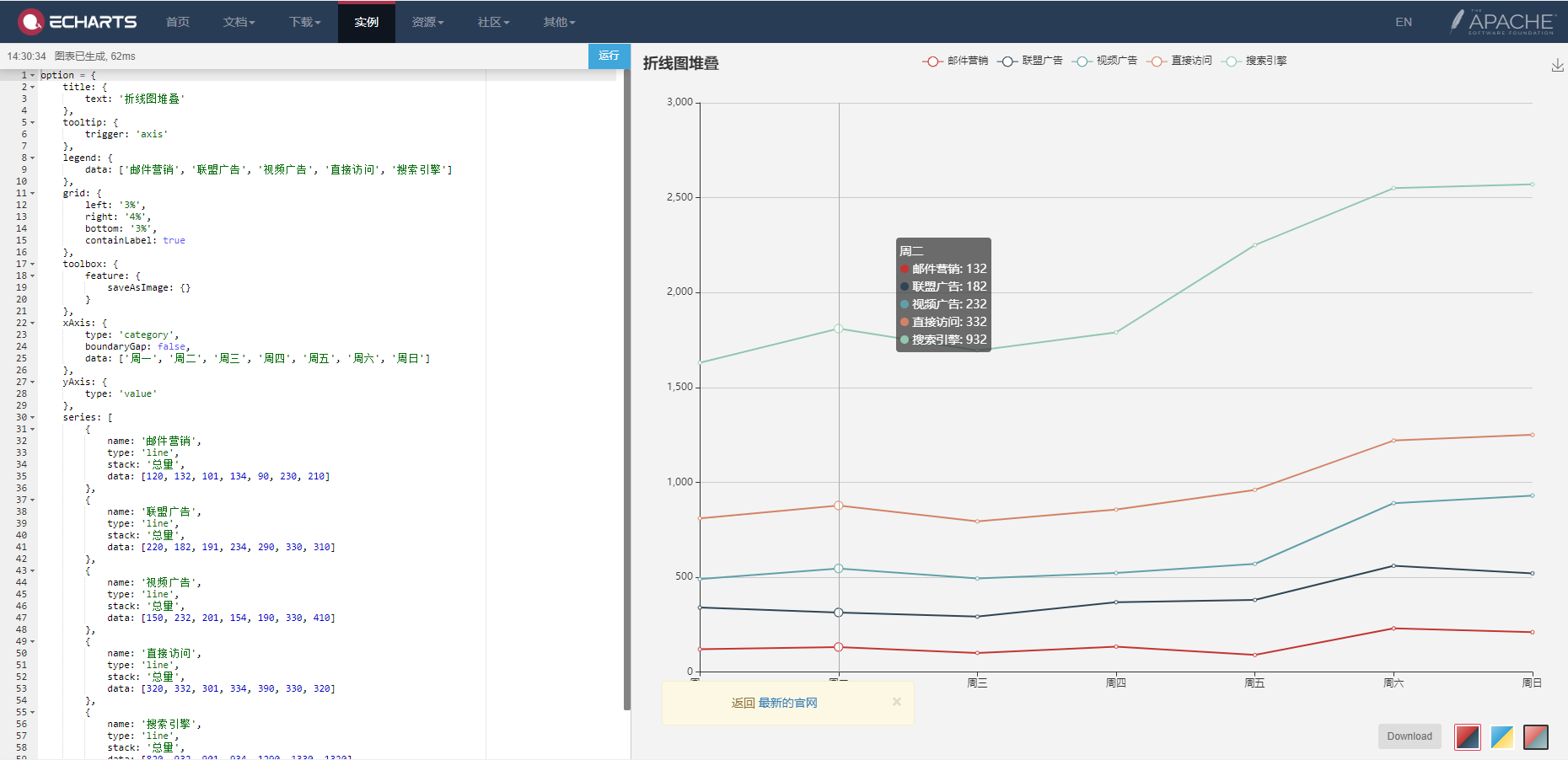1568x760 pixels.
Task: Open the 最新的官网 link
Action: [x=787, y=703]
